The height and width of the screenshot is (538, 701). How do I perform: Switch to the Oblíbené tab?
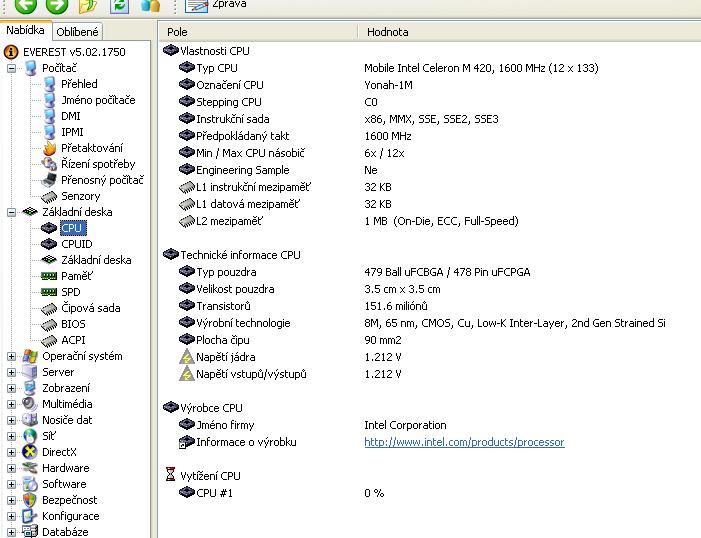tap(77, 32)
